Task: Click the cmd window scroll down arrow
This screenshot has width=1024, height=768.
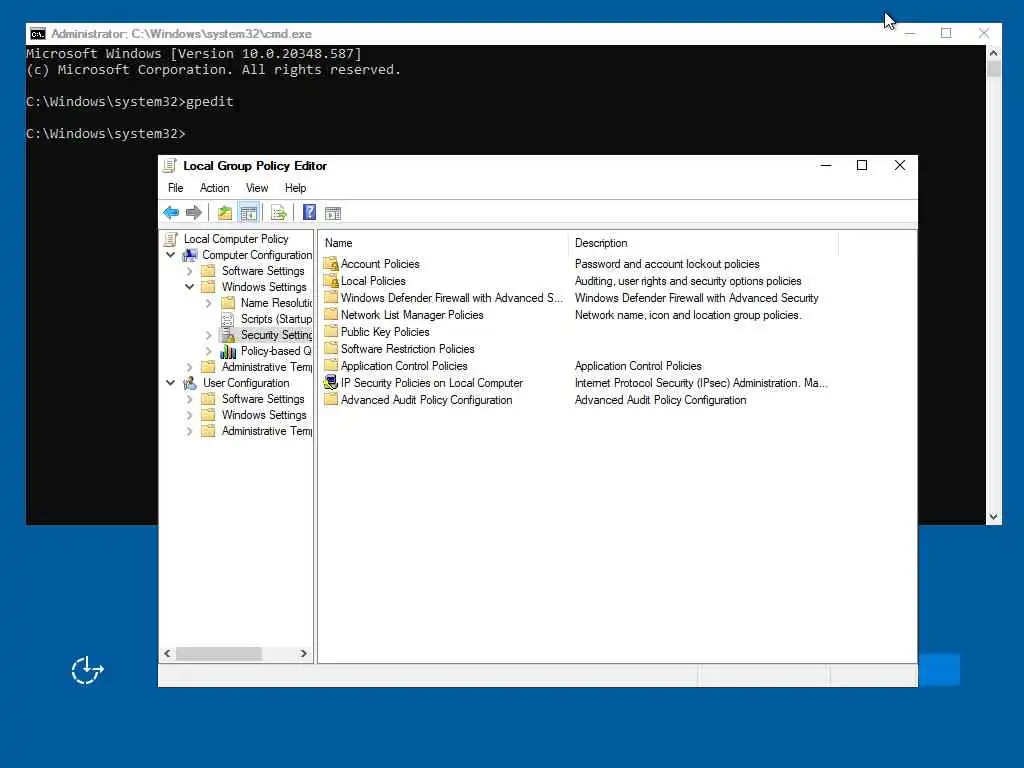Action: pos(993,517)
